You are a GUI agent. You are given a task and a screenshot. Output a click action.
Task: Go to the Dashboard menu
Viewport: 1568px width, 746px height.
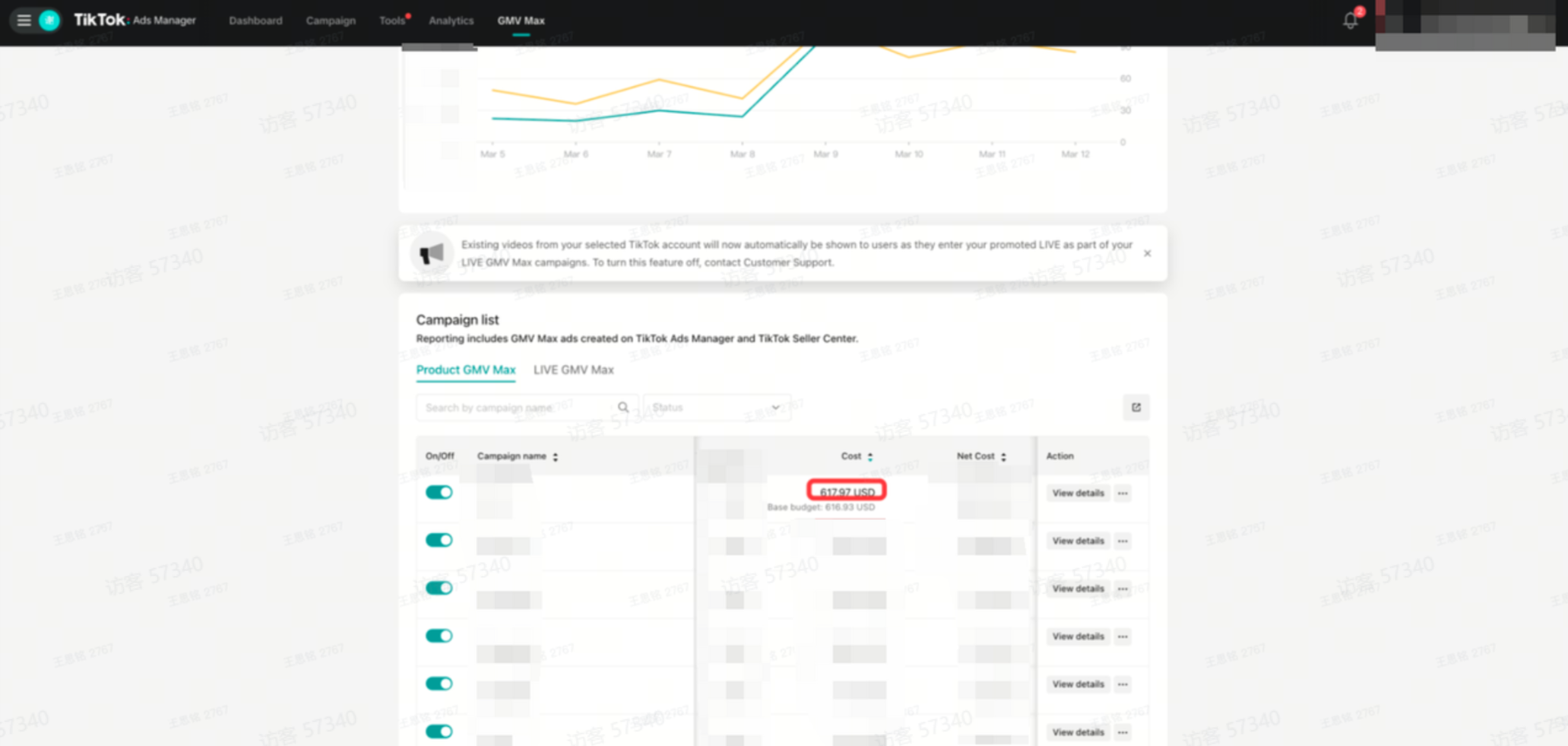(x=255, y=21)
